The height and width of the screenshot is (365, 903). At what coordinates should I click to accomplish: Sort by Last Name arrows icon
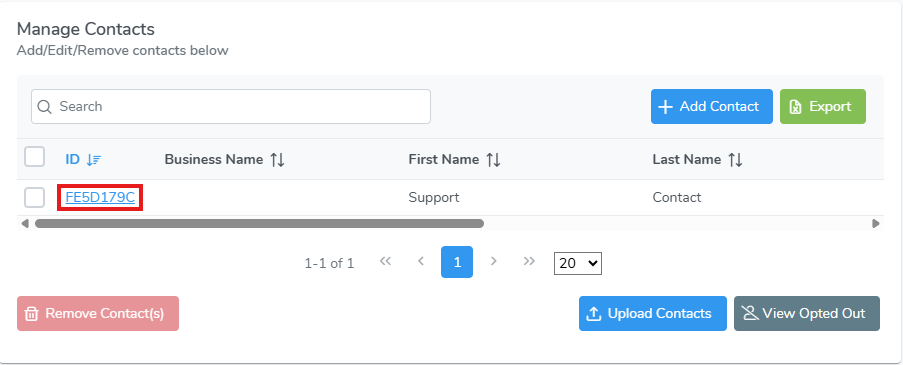tap(735, 160)
